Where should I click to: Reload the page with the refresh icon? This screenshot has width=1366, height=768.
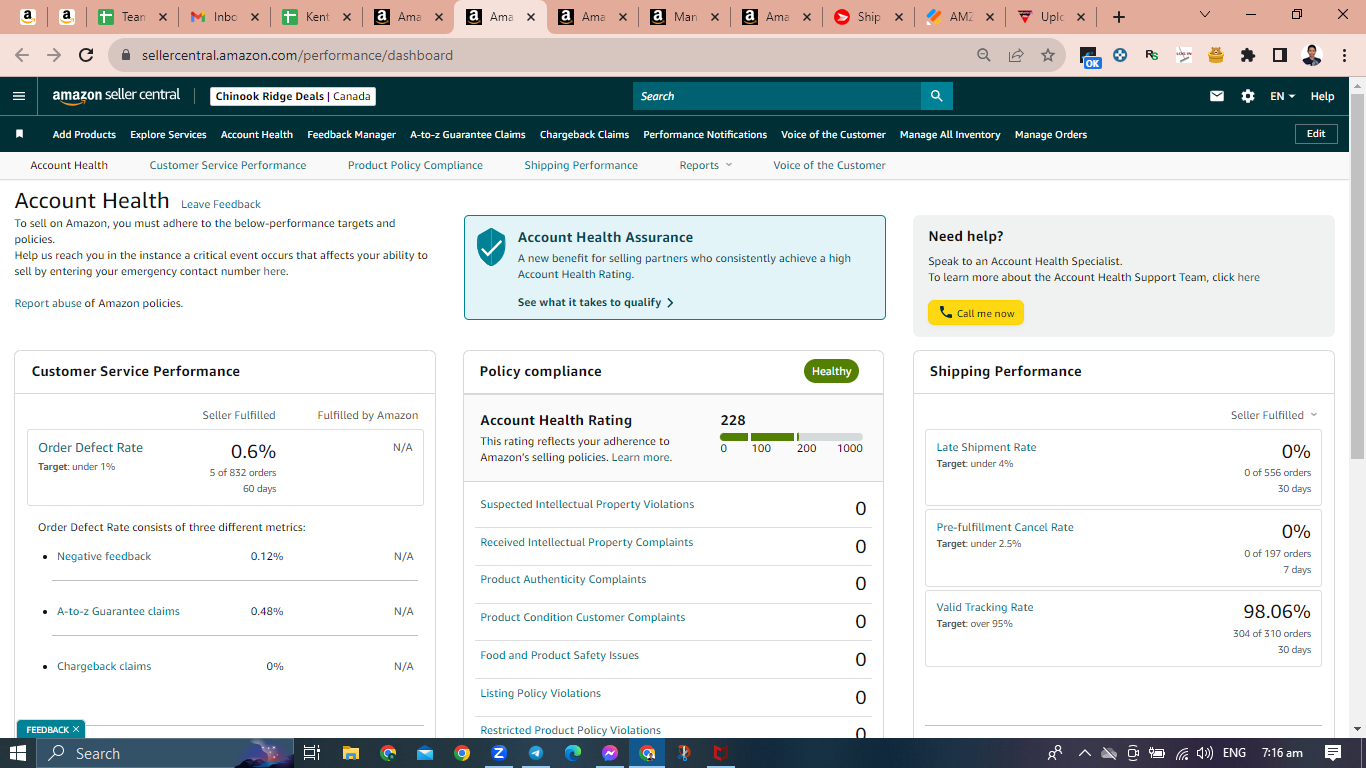[x=86, y=55]
